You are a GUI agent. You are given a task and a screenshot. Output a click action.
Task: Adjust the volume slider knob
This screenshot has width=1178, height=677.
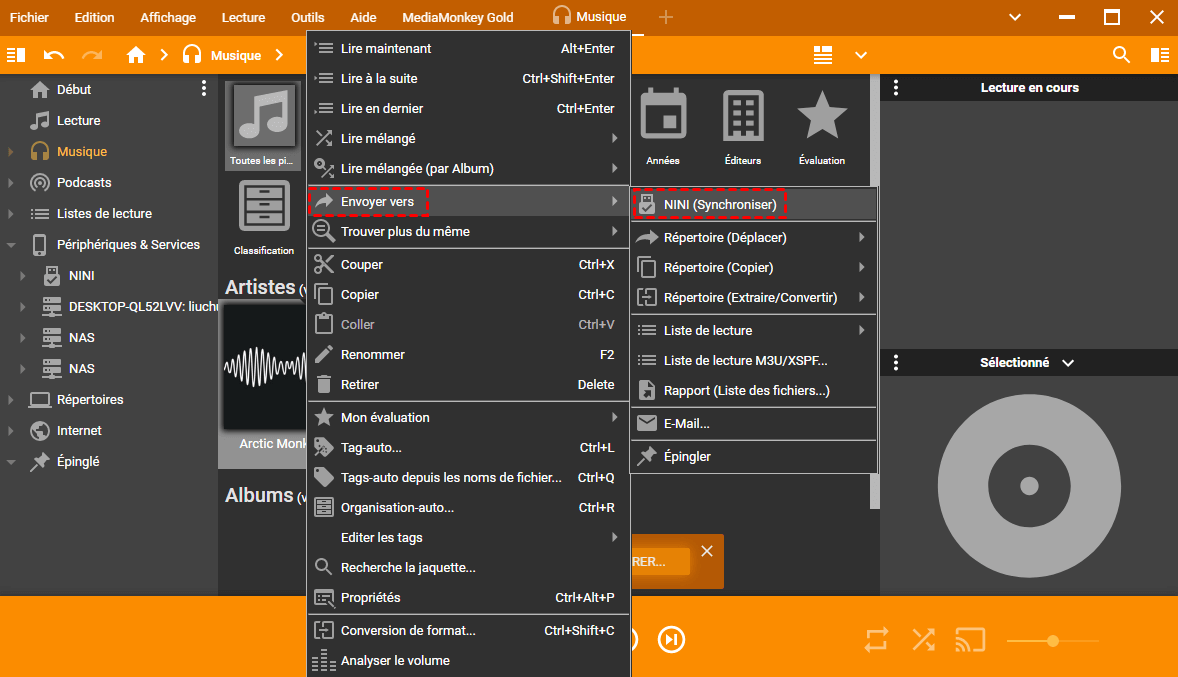pyautogui.click(x=1053, y=641)
